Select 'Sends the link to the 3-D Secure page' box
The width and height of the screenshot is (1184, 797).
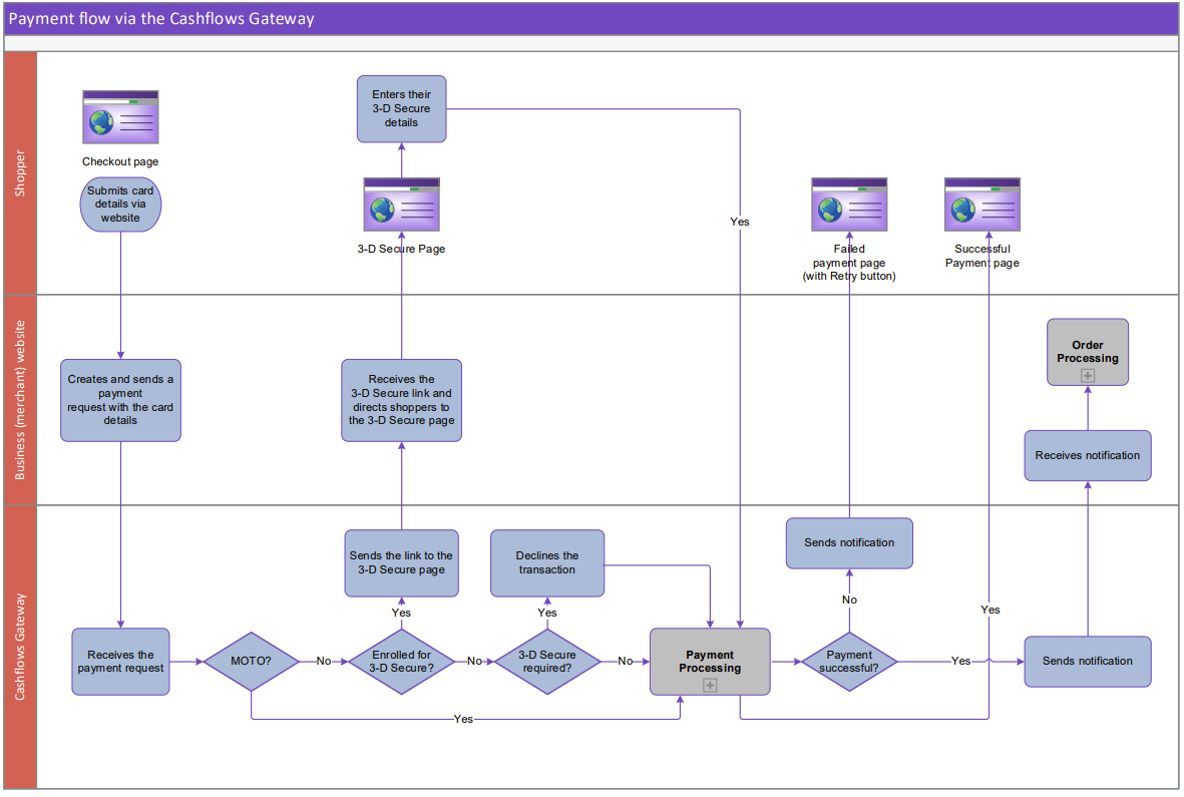pos(402,564)
